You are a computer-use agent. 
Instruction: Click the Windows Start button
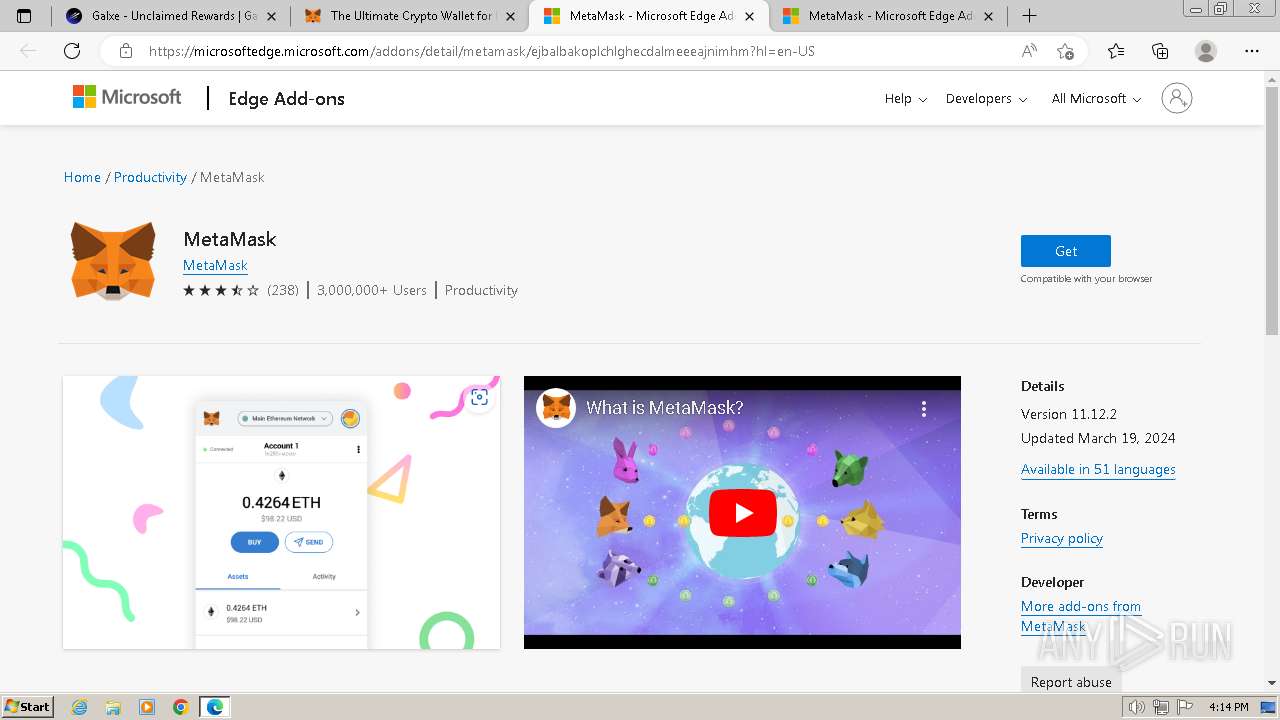[x=27, y=707]
